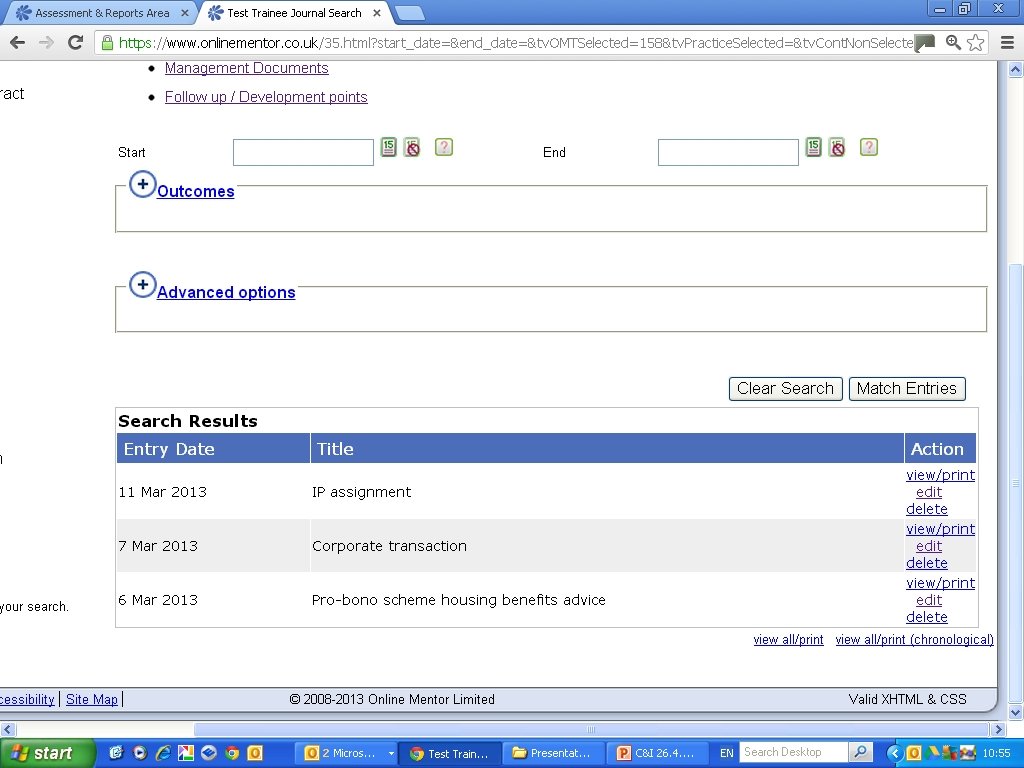Click the Entry Date column header

pyautogui.click(x=213, y=449)
